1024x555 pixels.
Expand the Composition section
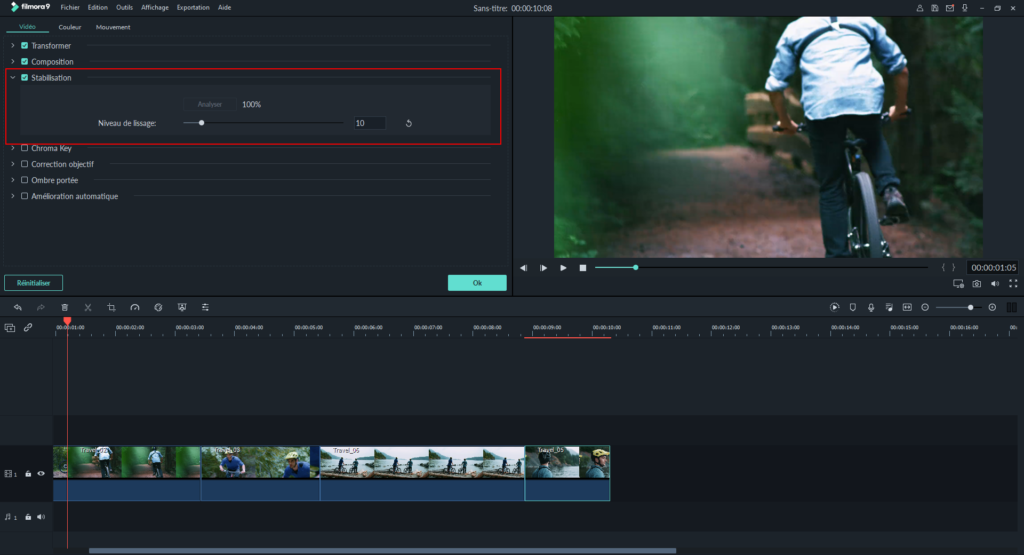click(x=12, y=61)
